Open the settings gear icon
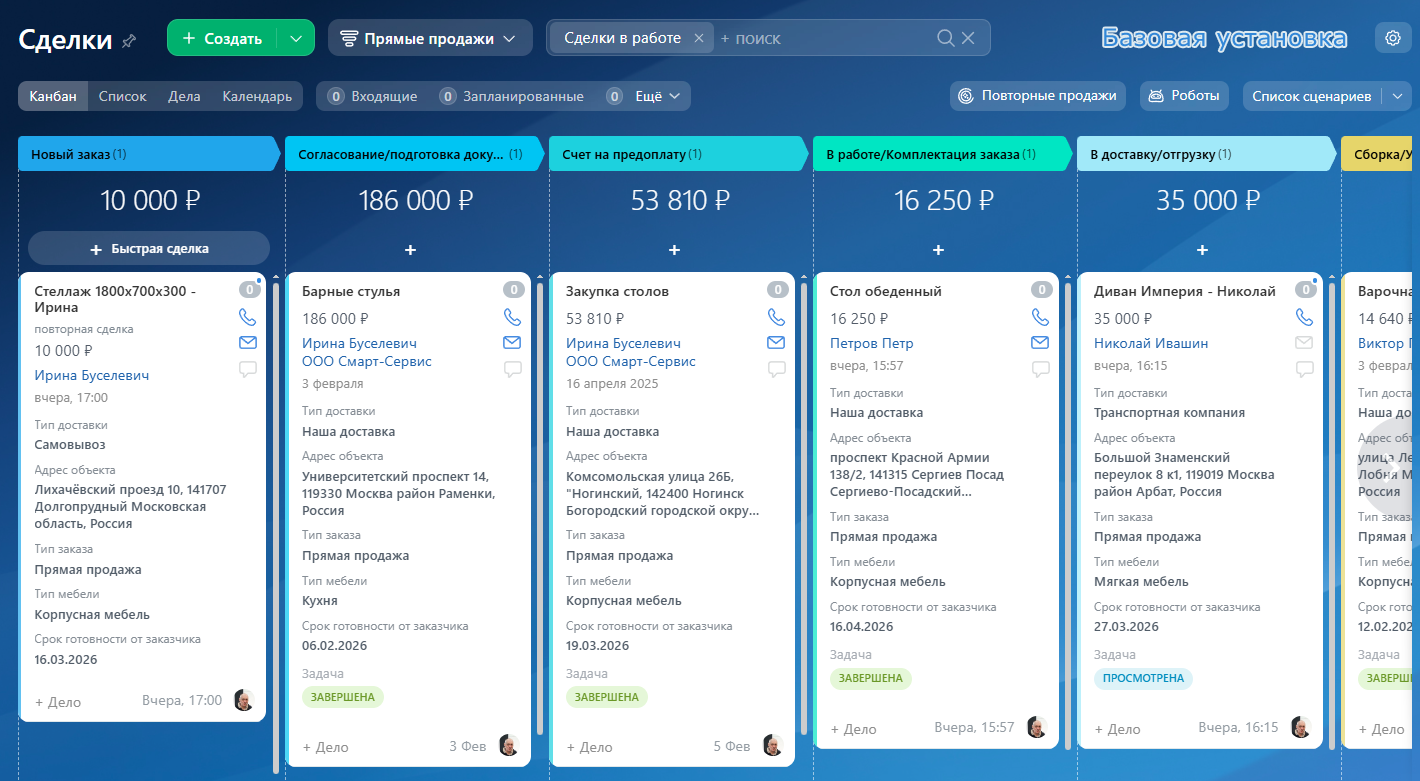1420x781 pixels. point(1393,38)
